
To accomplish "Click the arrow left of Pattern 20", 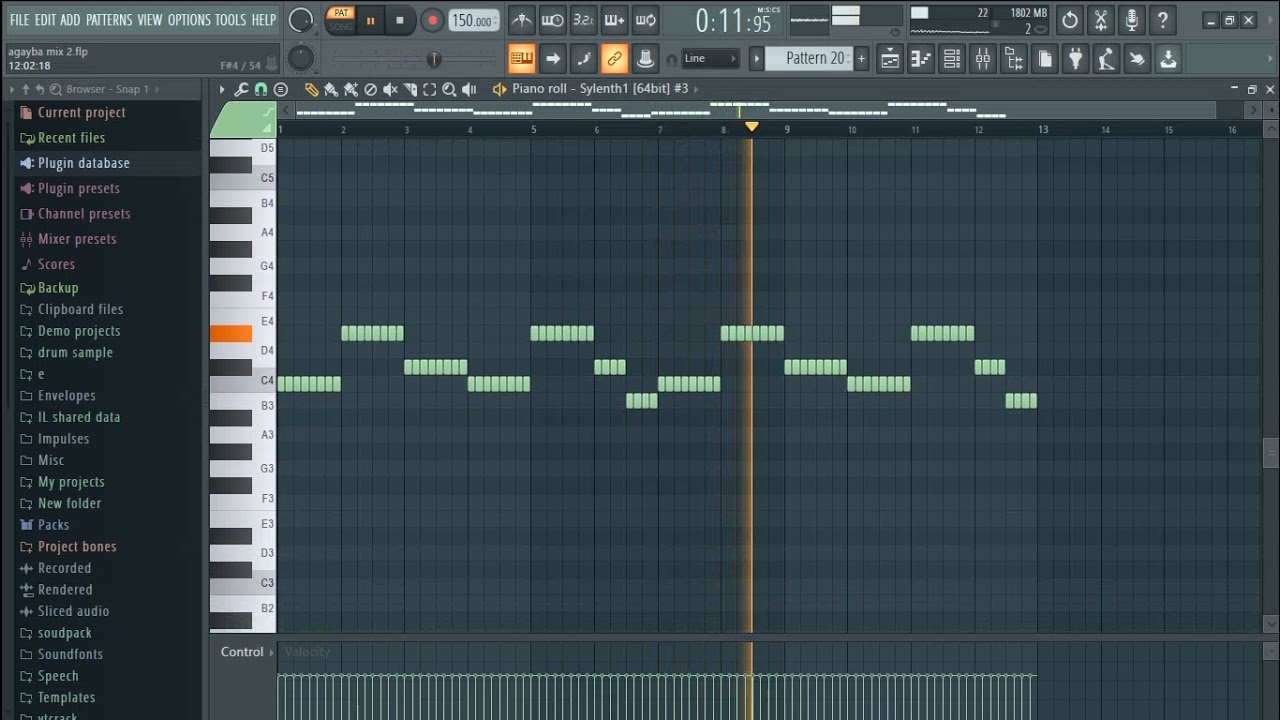I will tap(757, 59).
